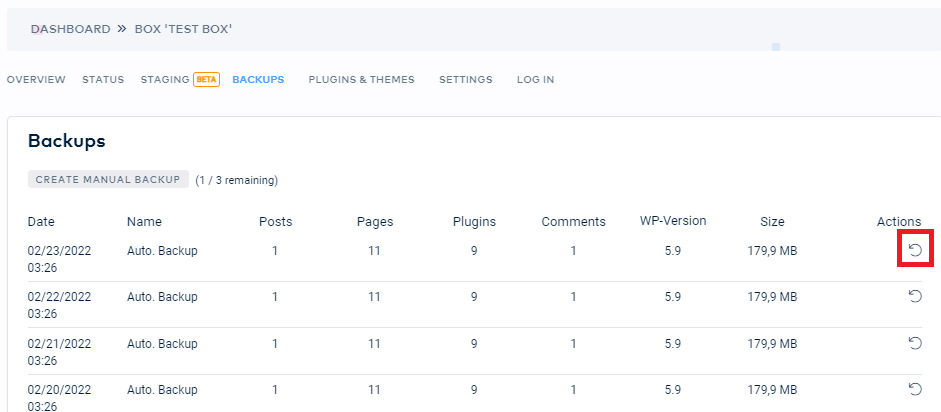Viewport: 941px width, 412px height.
Task: Click the Create Manual Backup button
Action: [x=108, y=179]
